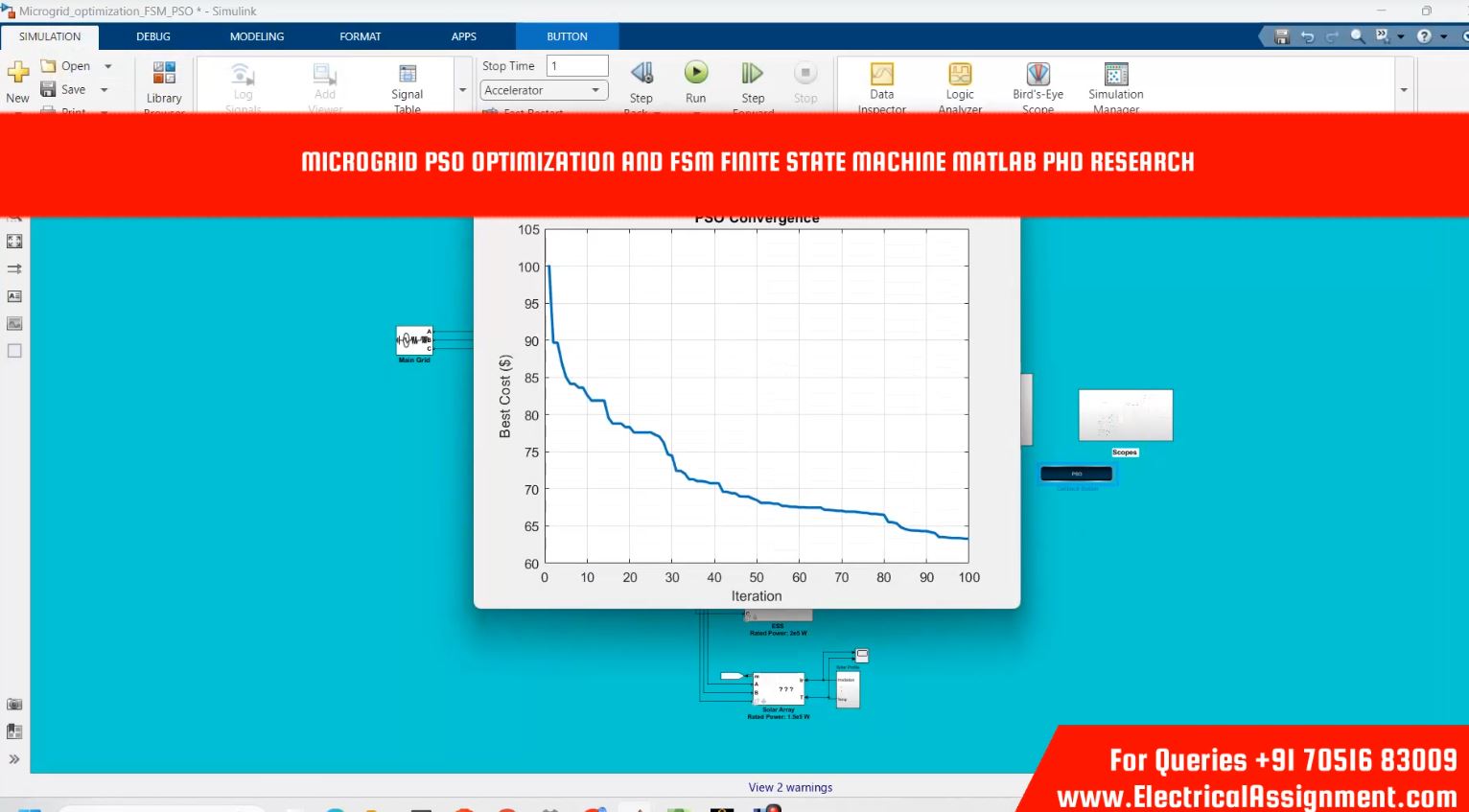Screen dimensions: 1469x812
Task: Click the Stop Time input field
Action: tap(577, 66)
